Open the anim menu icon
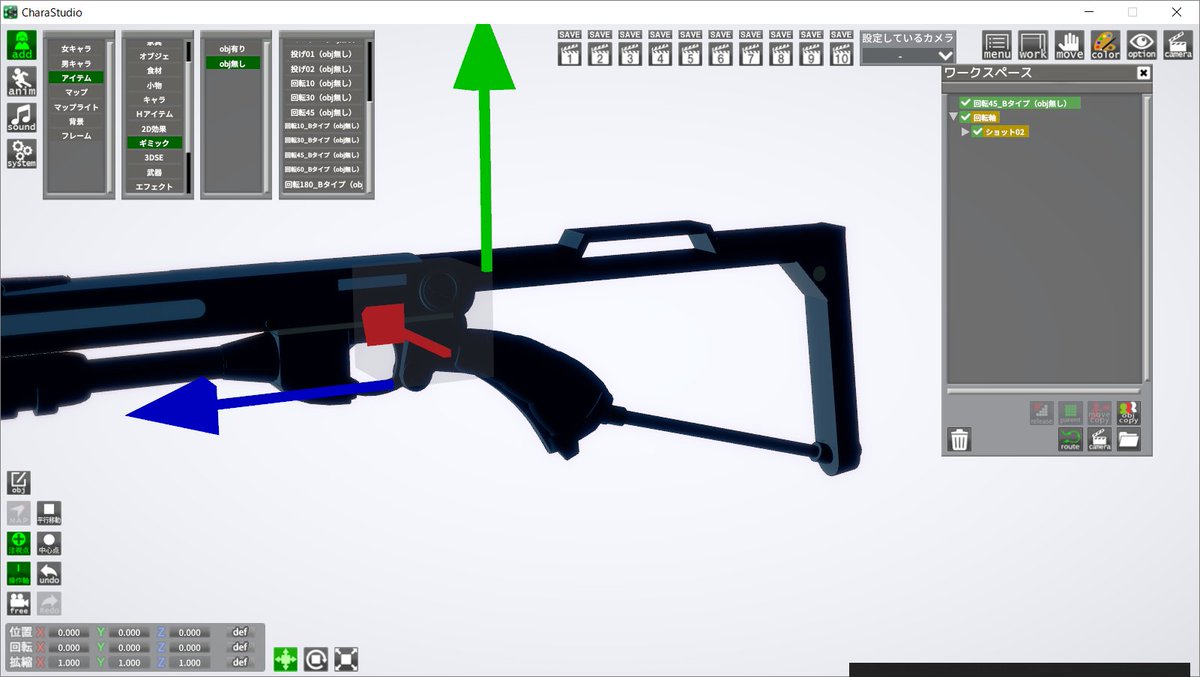 click(x=22, y=82)
